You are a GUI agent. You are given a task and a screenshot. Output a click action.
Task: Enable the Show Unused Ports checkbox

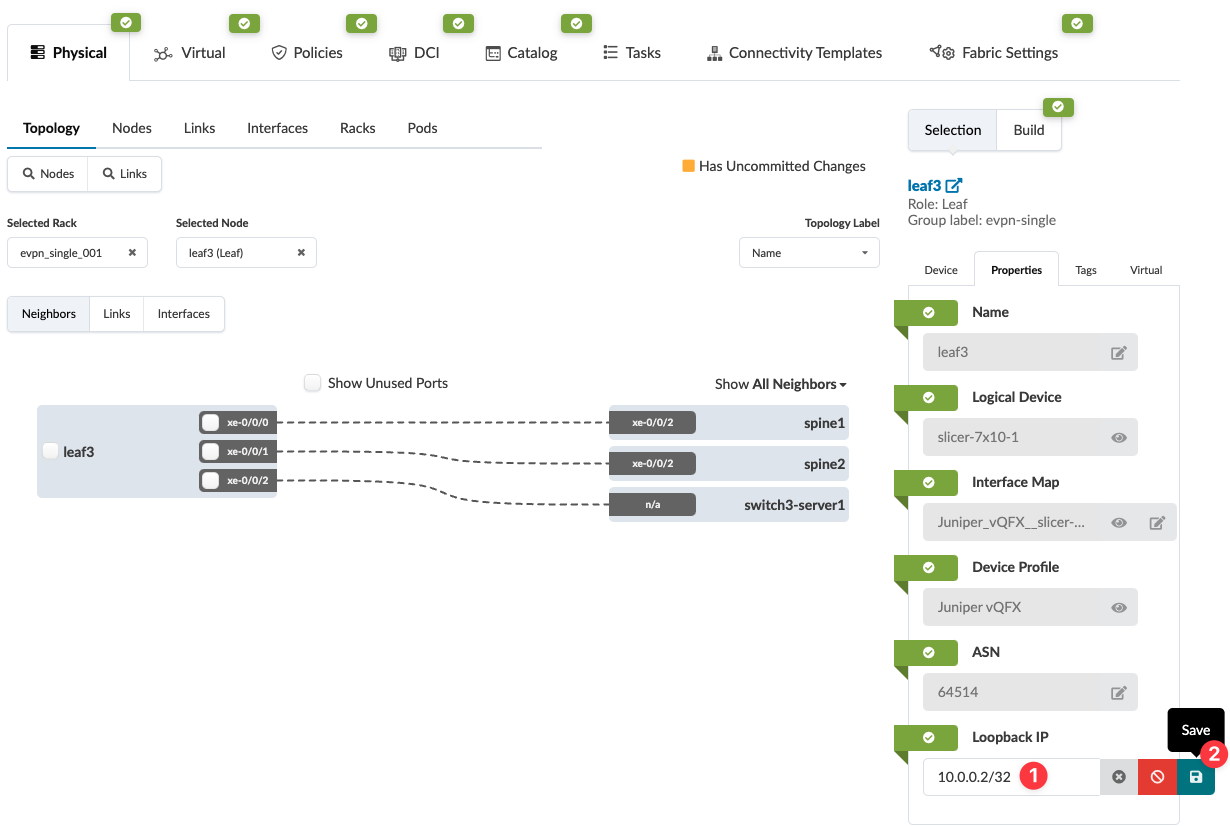tap(313, 383)
